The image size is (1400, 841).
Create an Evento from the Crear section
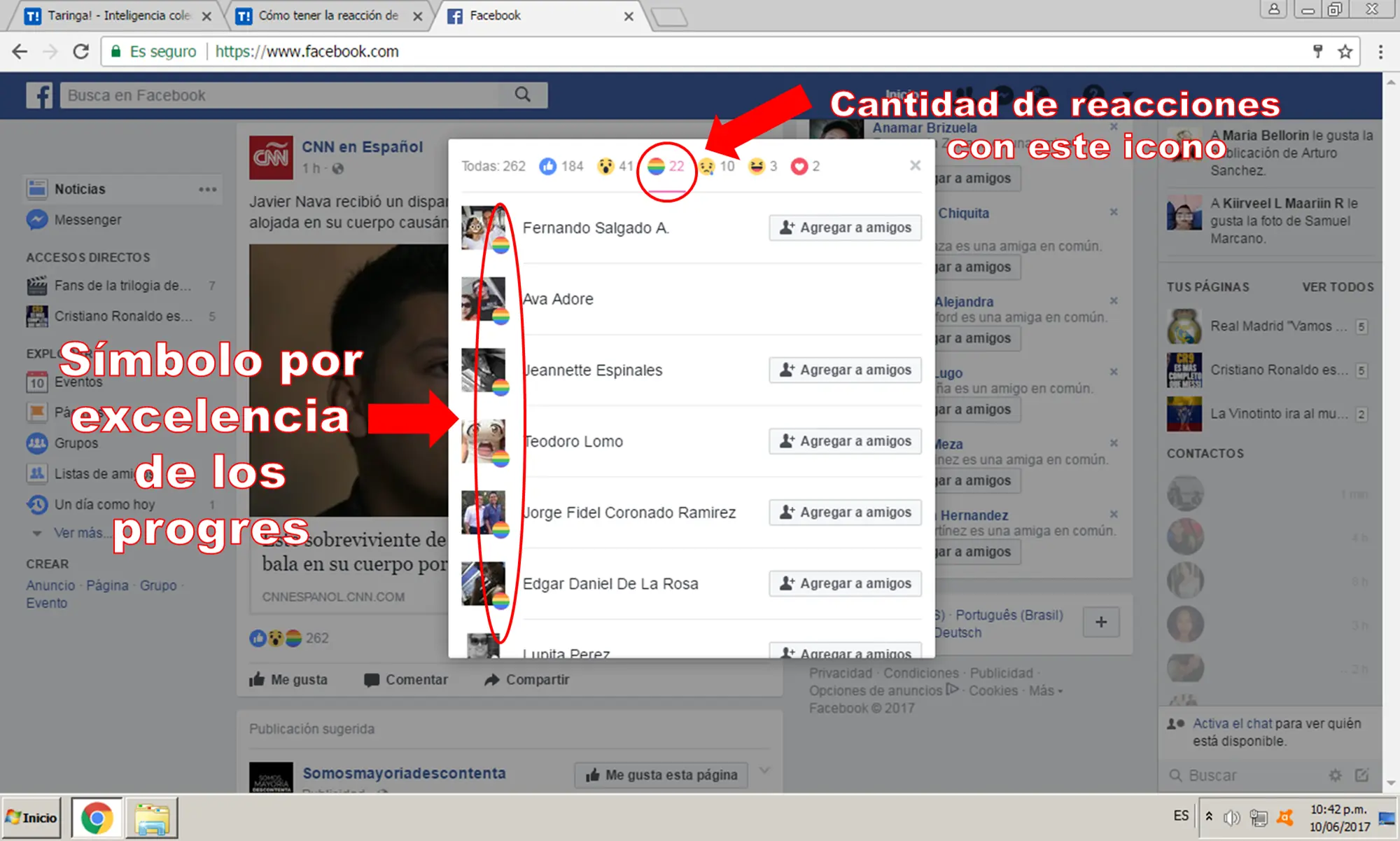pos(47,603)
